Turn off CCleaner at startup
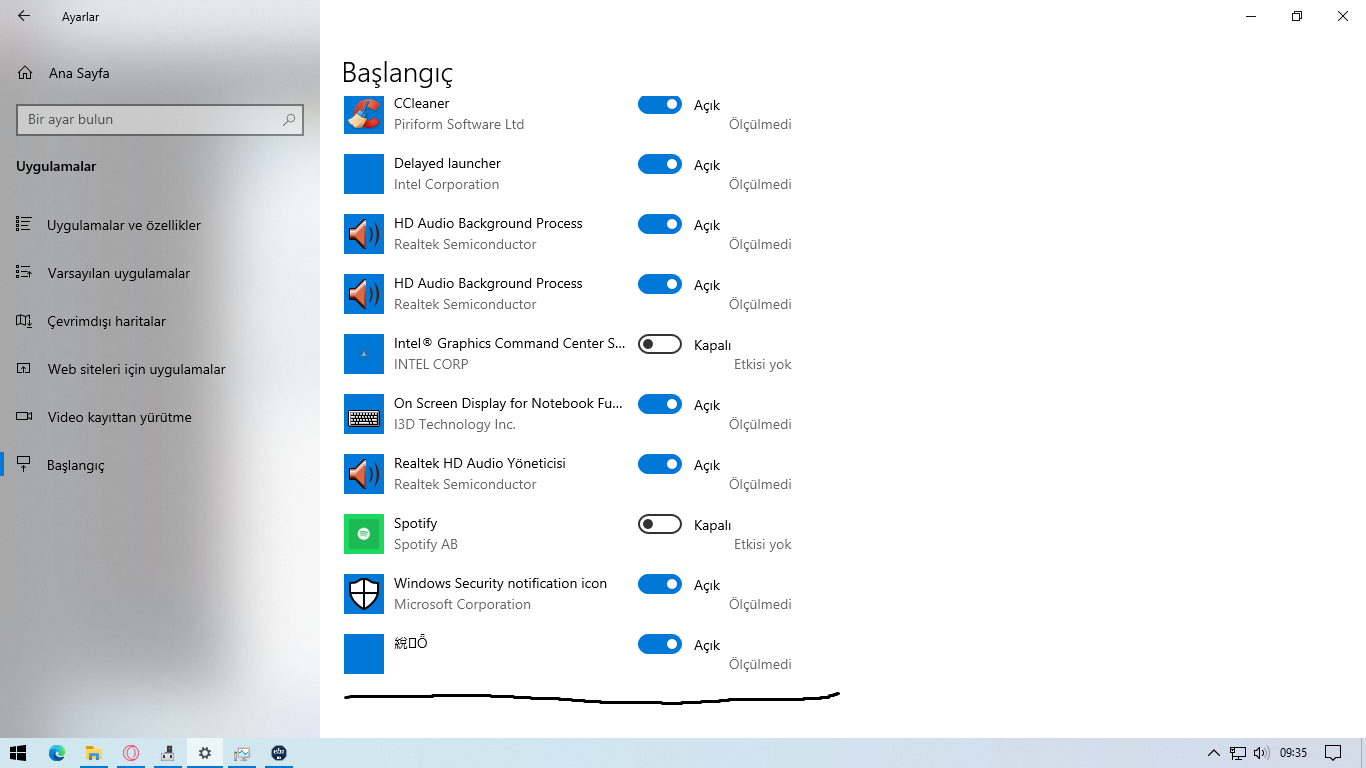1366x768 pixels. point(660,104)
